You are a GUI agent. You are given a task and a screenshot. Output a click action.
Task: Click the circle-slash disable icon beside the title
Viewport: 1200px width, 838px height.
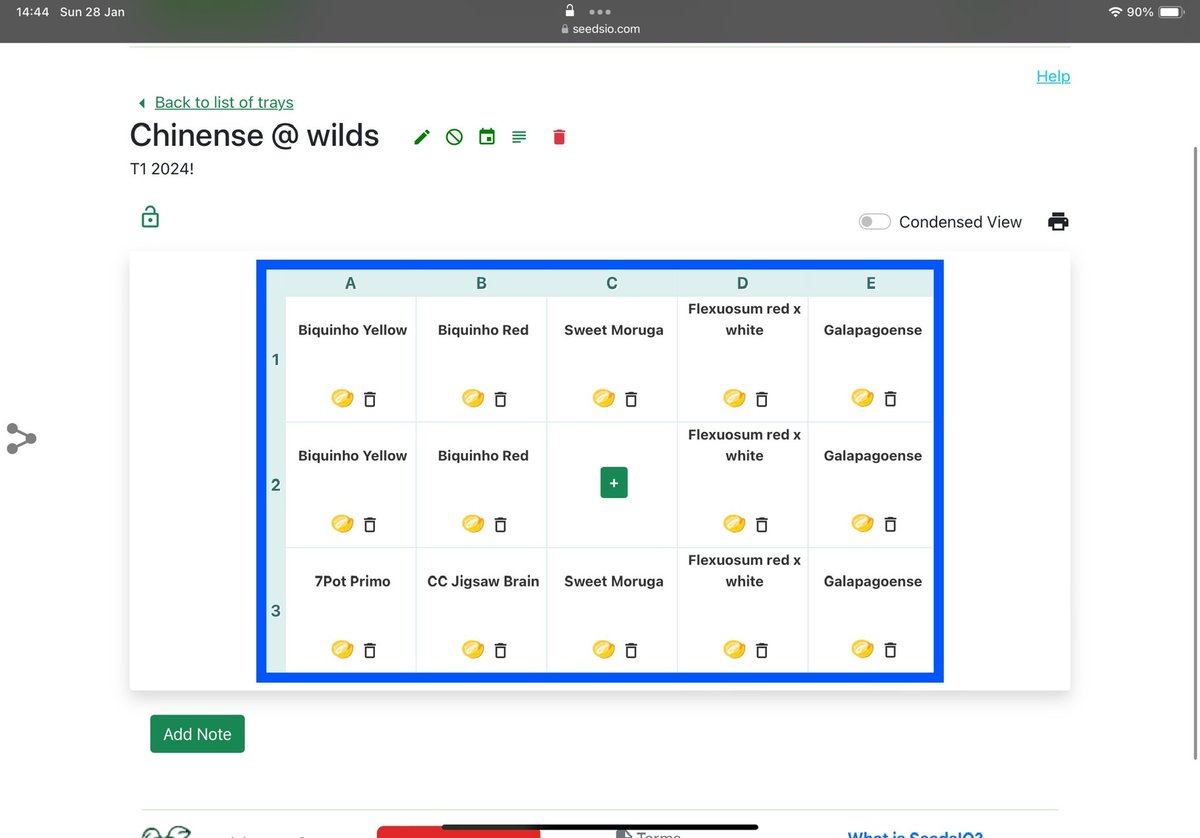[x=454, y=137]
